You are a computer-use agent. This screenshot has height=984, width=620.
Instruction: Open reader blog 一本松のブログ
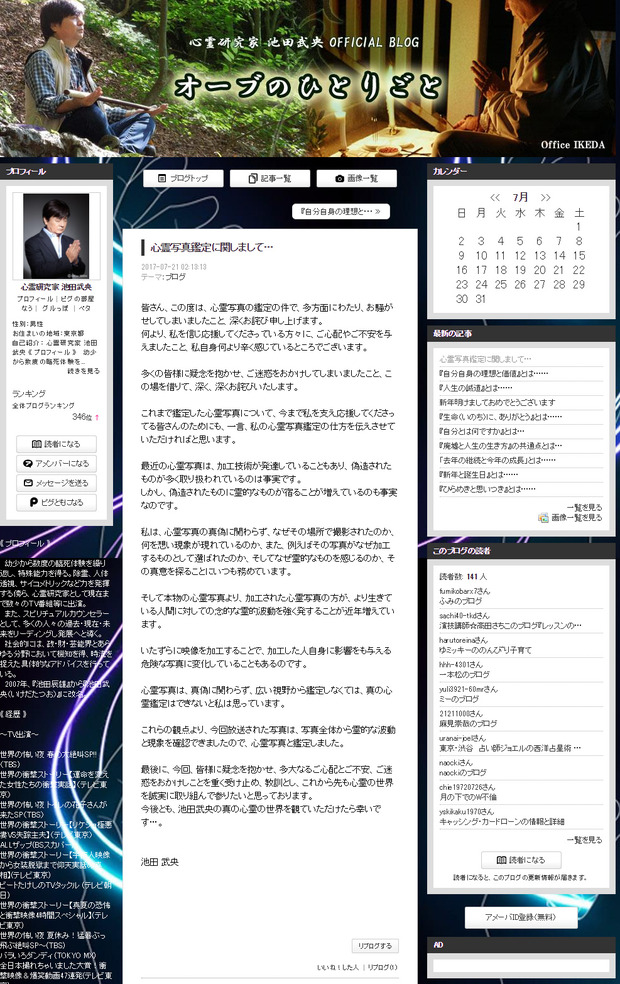click(x=464, y=675)
